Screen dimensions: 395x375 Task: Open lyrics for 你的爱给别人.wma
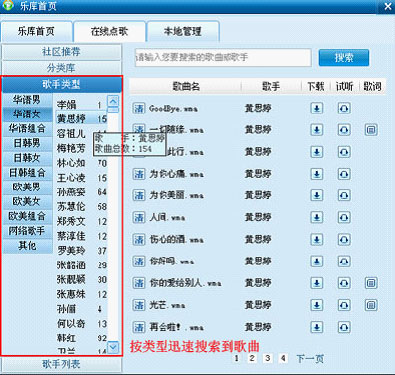pyautogui.click(x=371, y=283)
